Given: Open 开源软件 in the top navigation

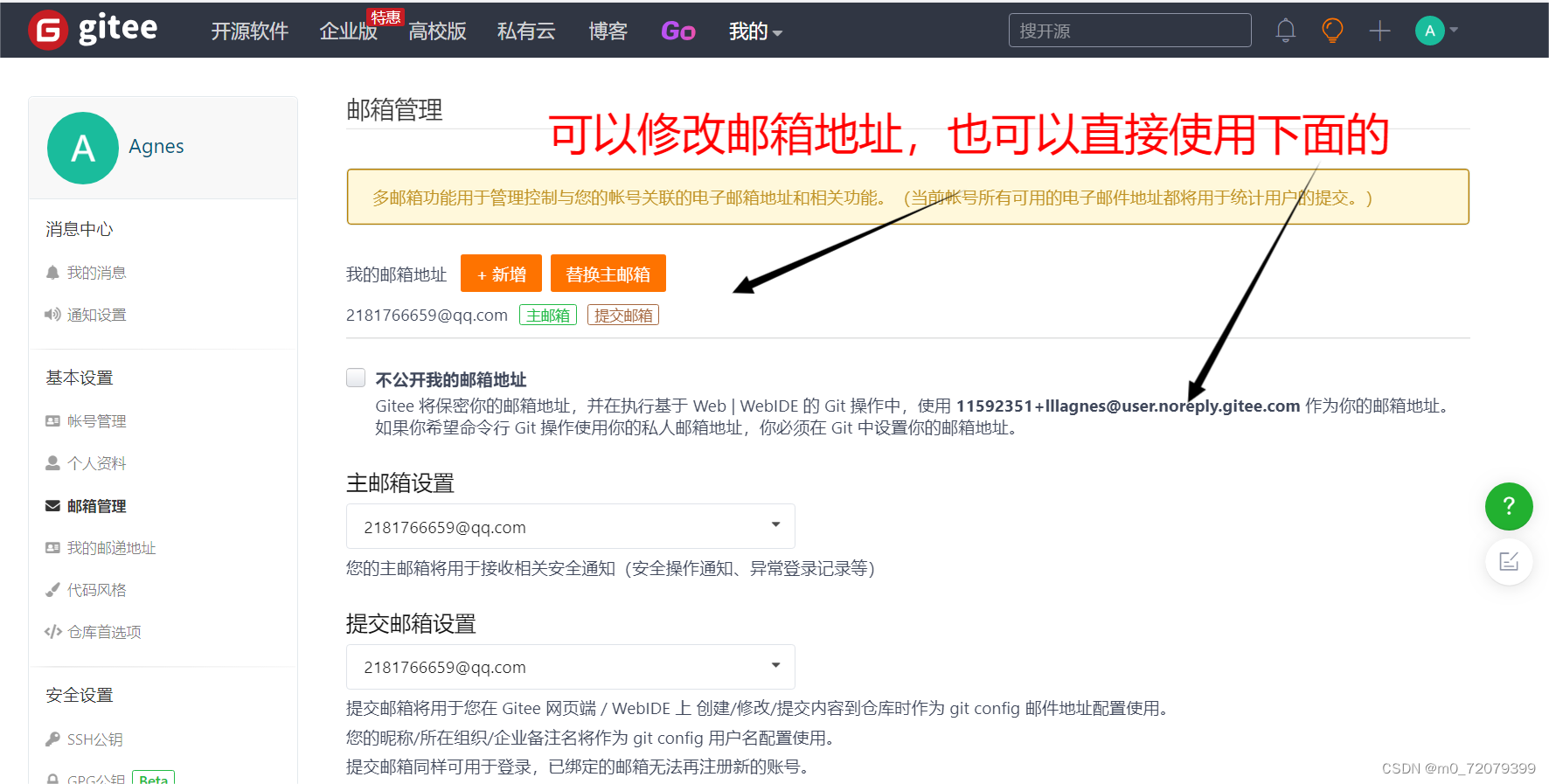Looking at the screenshot, I should 249,31.
